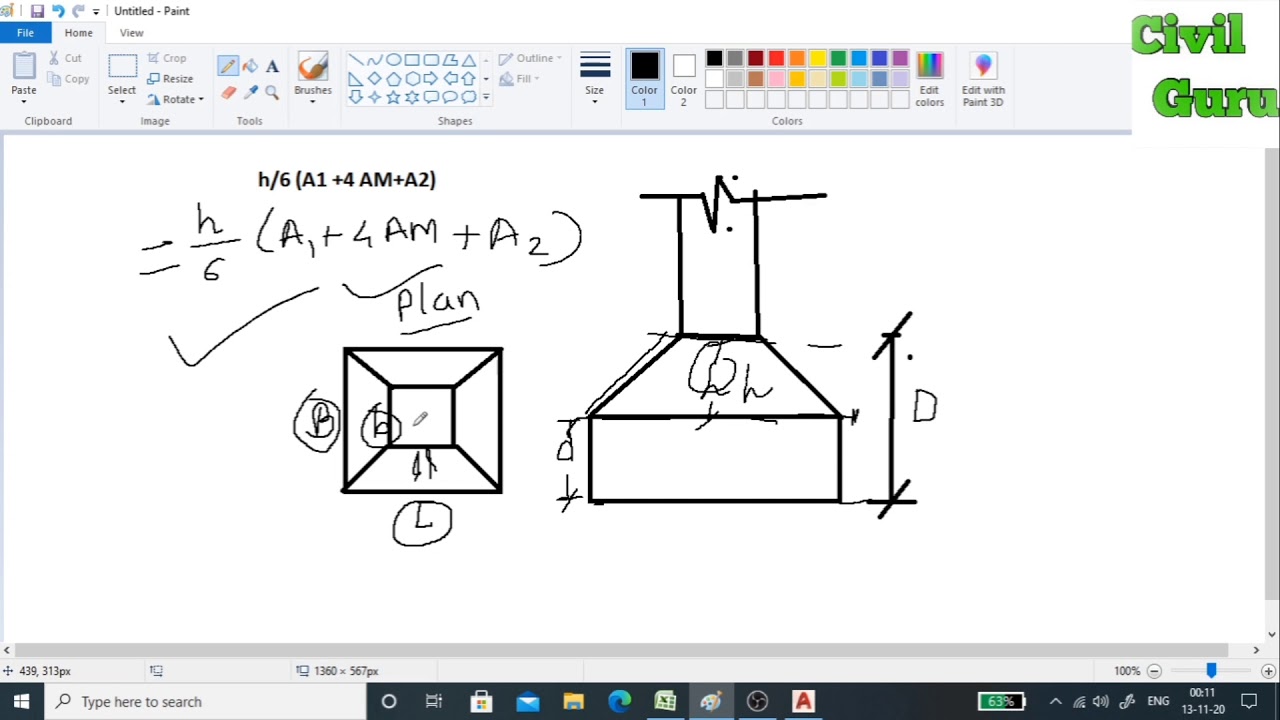Open Excel from taskbar

[x=665, y=701]
